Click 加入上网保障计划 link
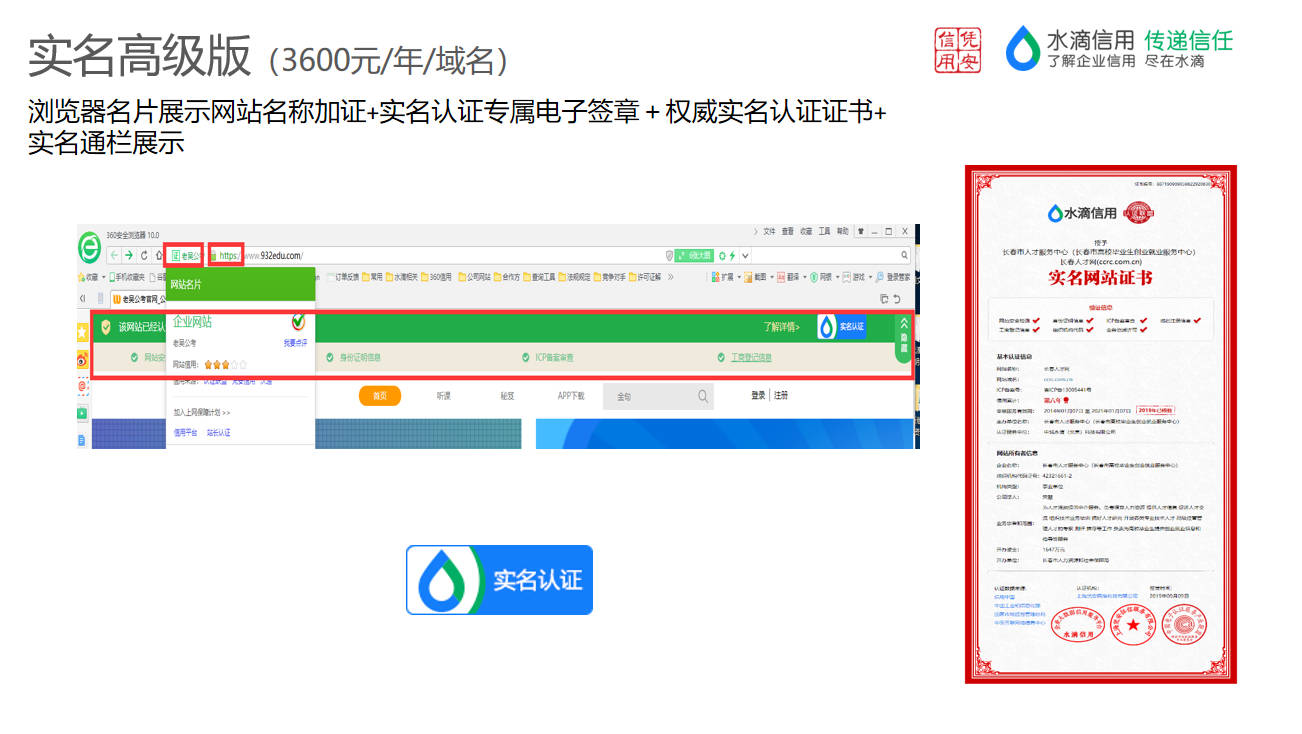 pos(202,412)
